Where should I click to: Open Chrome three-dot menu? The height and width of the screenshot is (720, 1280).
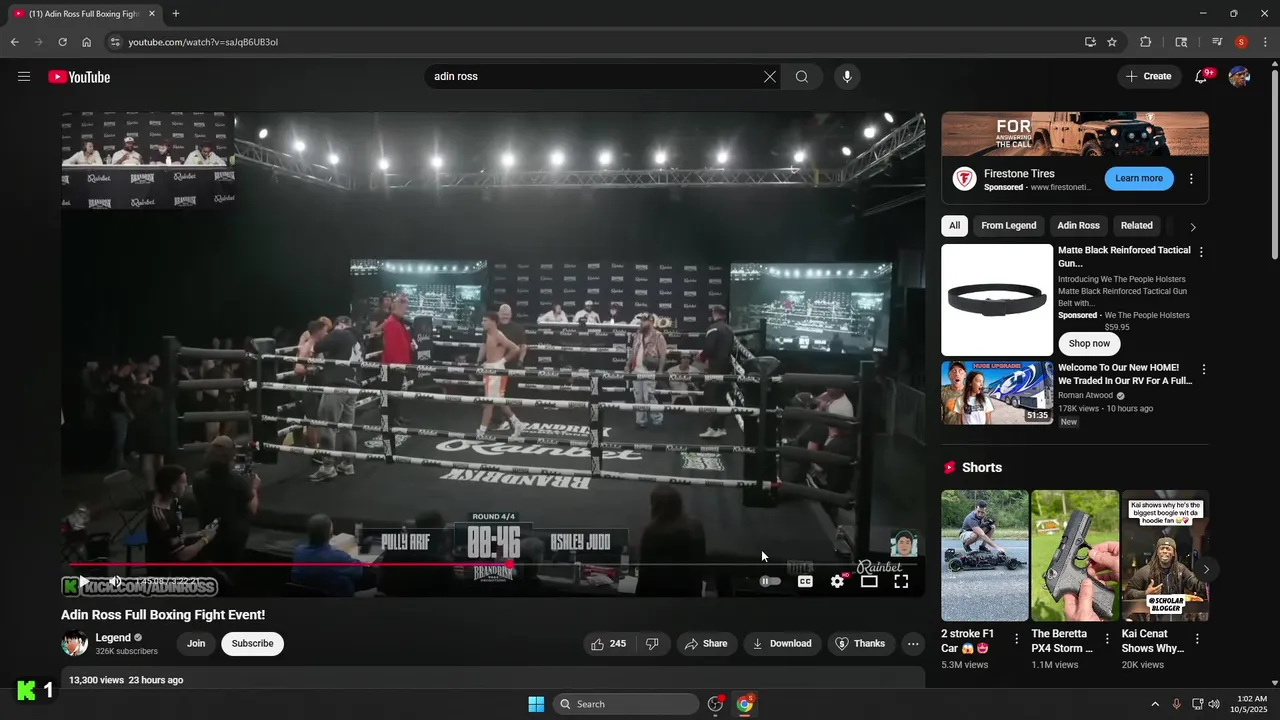click(1266, 42)
